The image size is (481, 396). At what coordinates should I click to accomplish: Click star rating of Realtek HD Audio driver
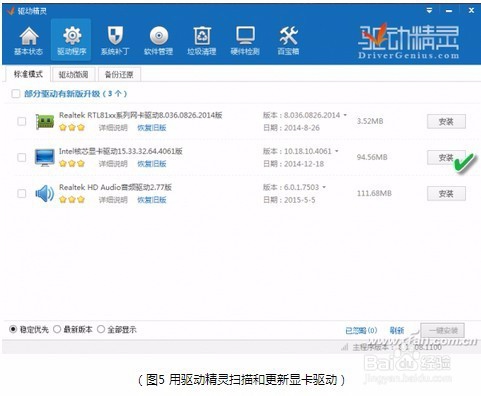pos(72,200)
